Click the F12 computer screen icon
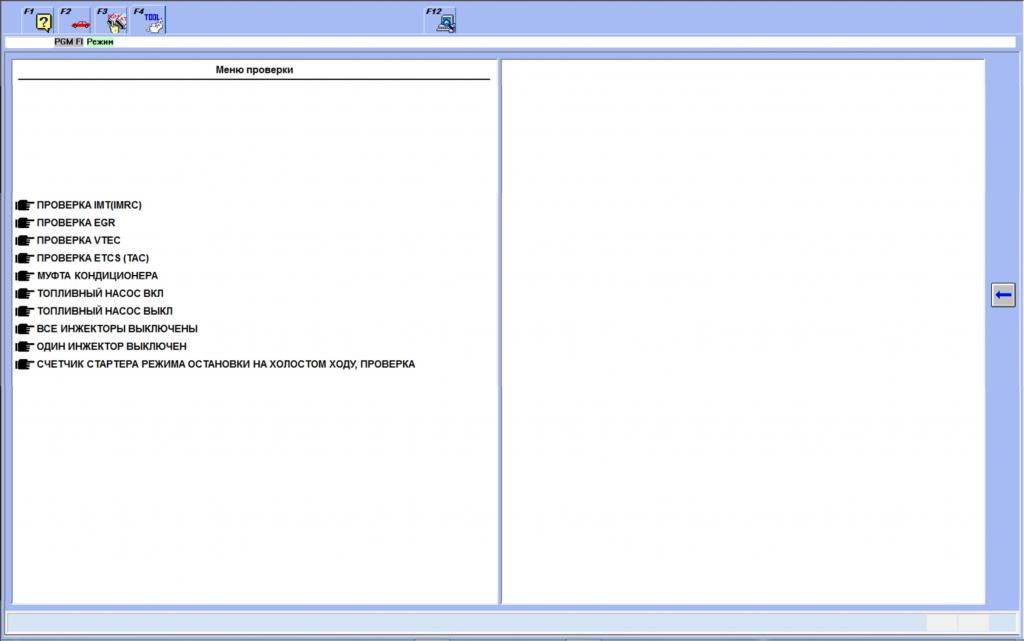 pyautogui.click(x=445, y=21)
